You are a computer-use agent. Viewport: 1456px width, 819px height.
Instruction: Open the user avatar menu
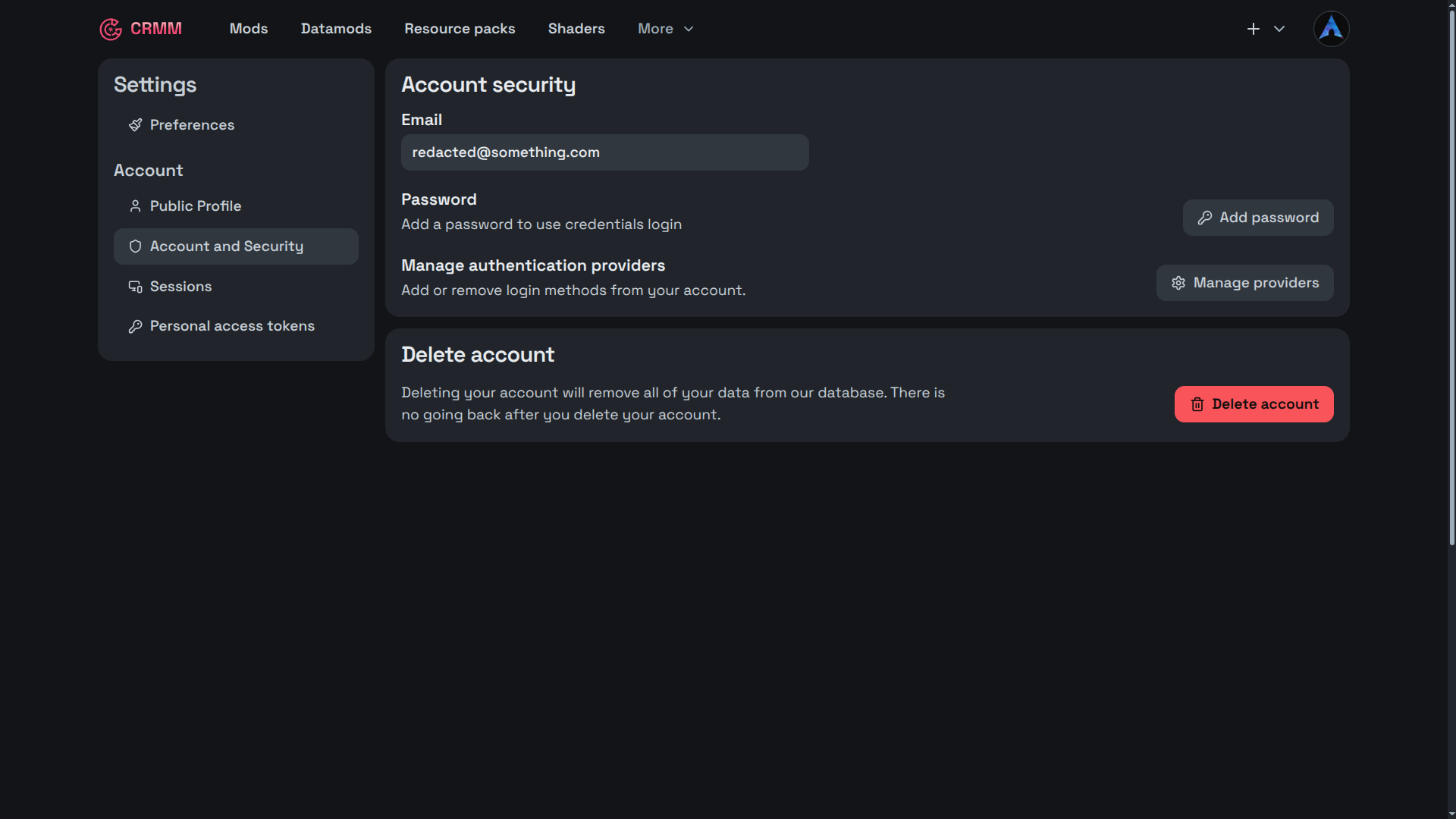(1331, 29)
